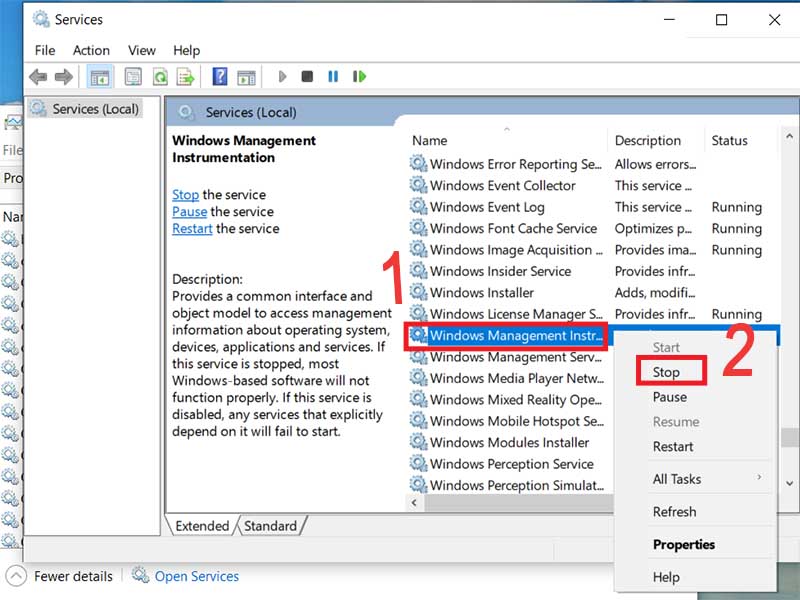Switch to the Standard tab

pyautogui.click(x=271, y=526)
